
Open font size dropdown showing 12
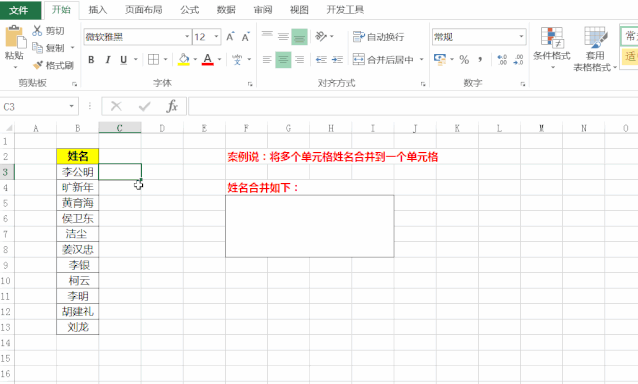tap(216, 37)
